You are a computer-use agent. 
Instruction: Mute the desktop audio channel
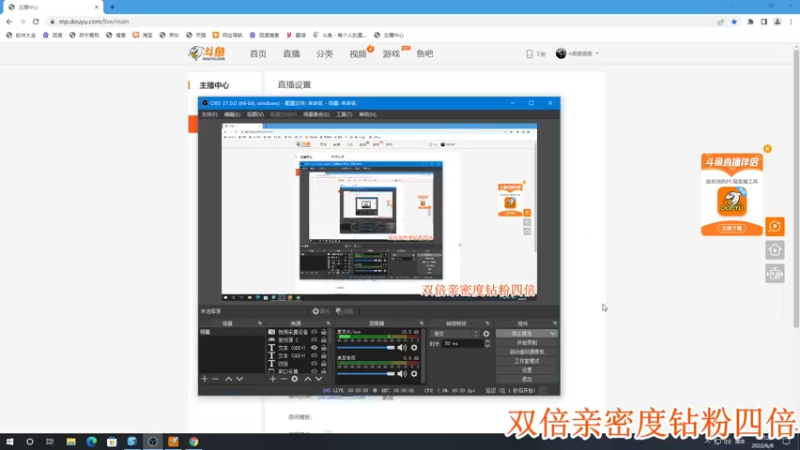click(402, 373)
